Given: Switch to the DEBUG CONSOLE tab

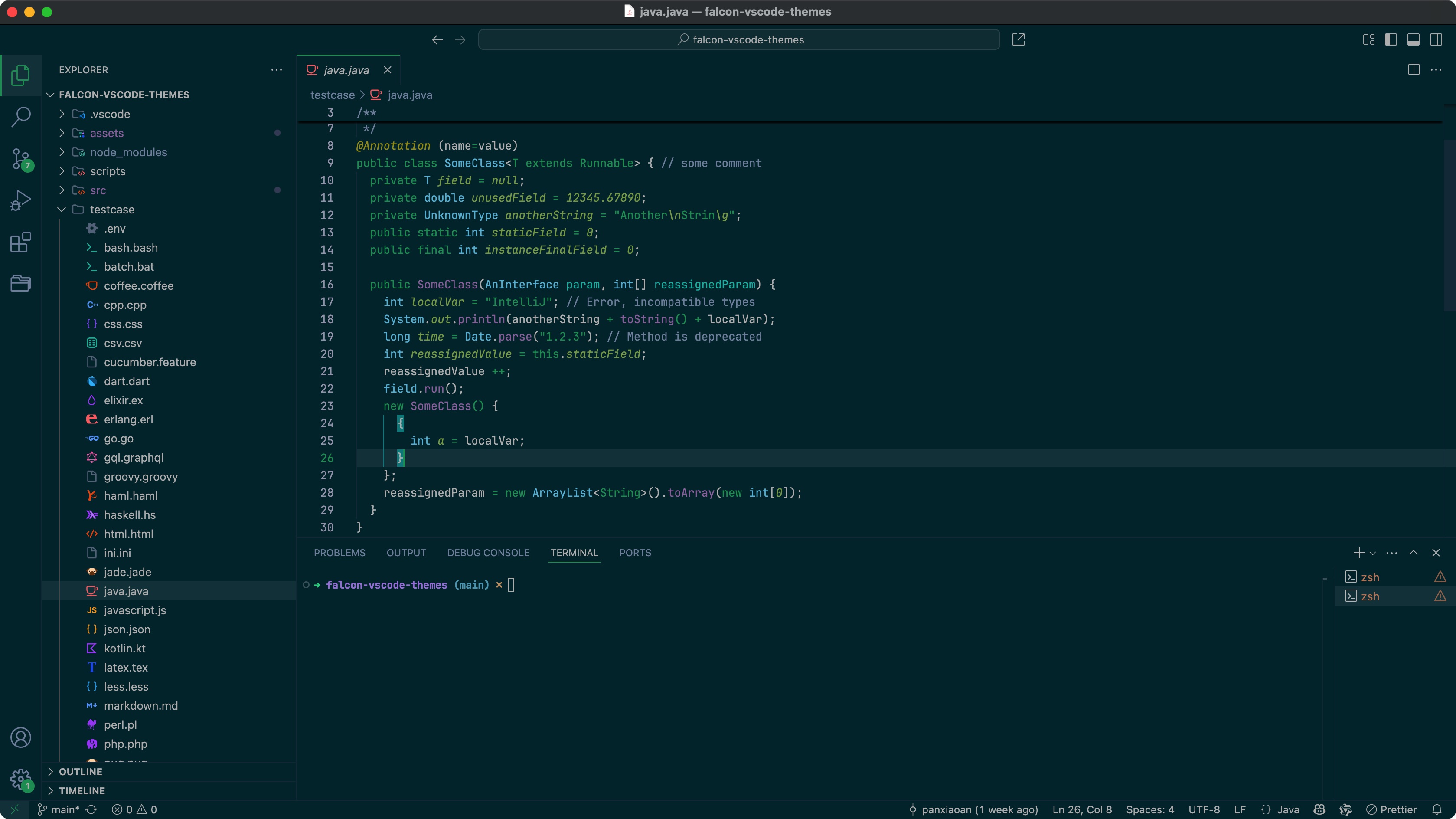Looking at the screenshot, I should [488, 553].
